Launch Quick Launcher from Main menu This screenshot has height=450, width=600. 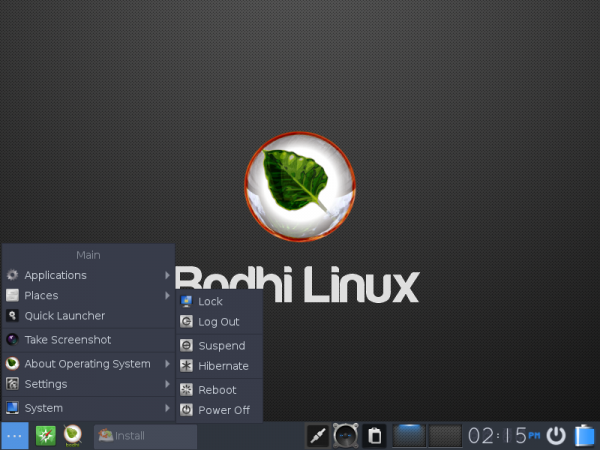[88, 316]
